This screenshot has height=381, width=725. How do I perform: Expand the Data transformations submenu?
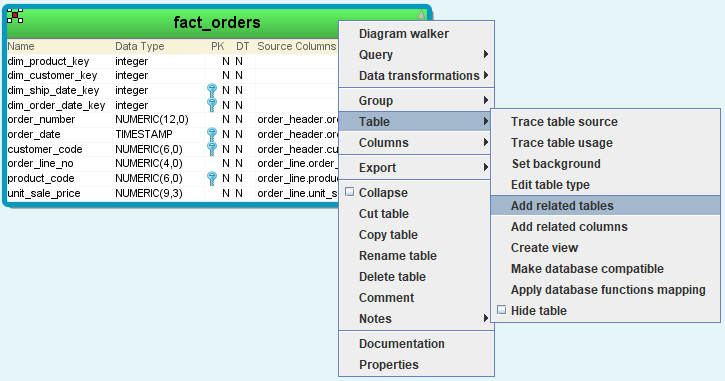(485, 75)
